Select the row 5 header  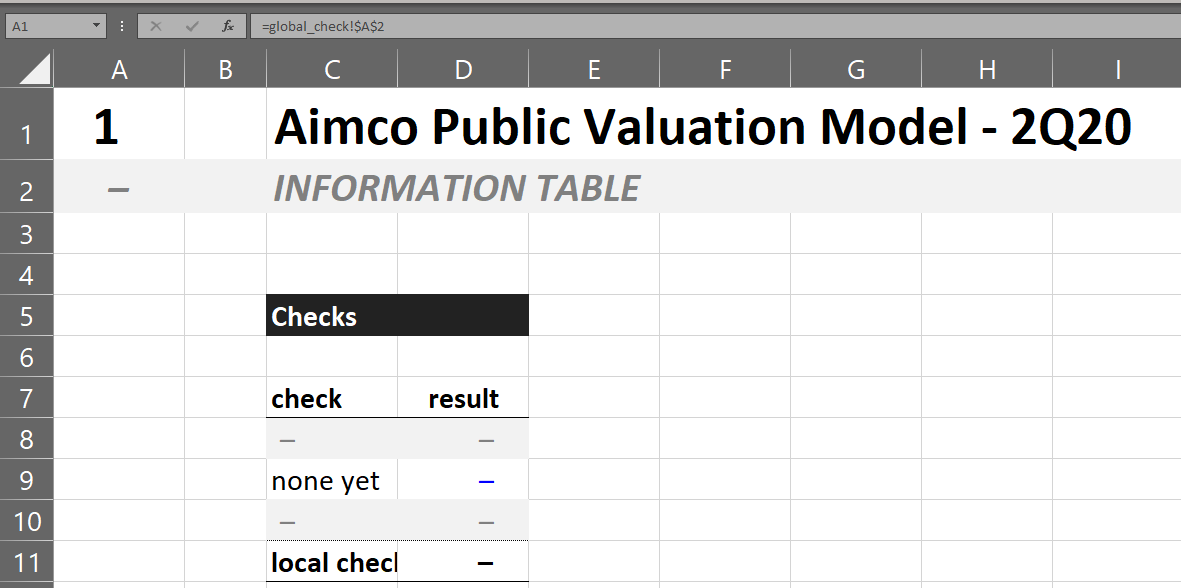tap(26, 315)
